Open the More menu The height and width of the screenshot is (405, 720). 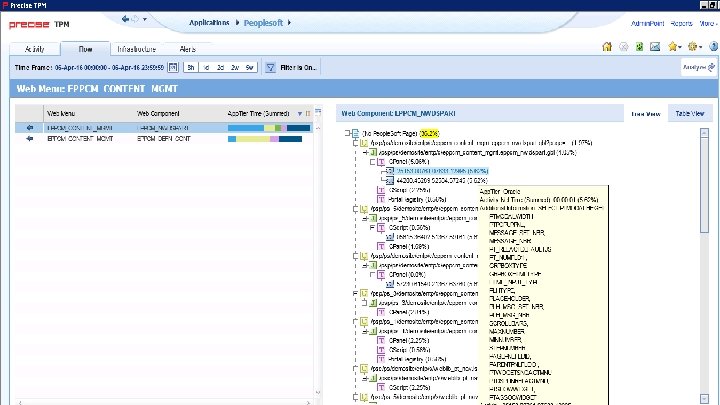click(x=708, y=23)
